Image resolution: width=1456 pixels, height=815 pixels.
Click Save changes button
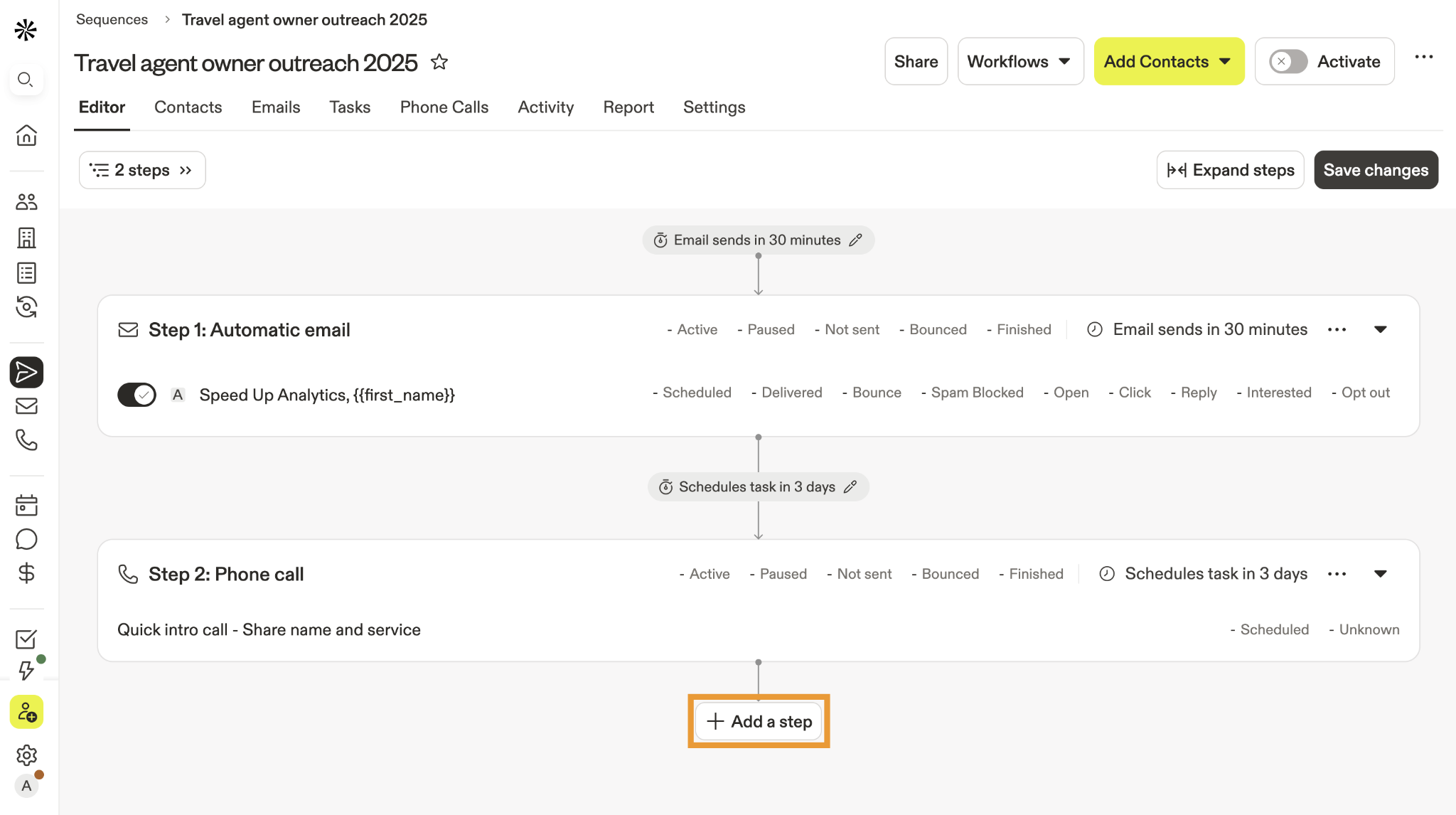click(1376, 170)
